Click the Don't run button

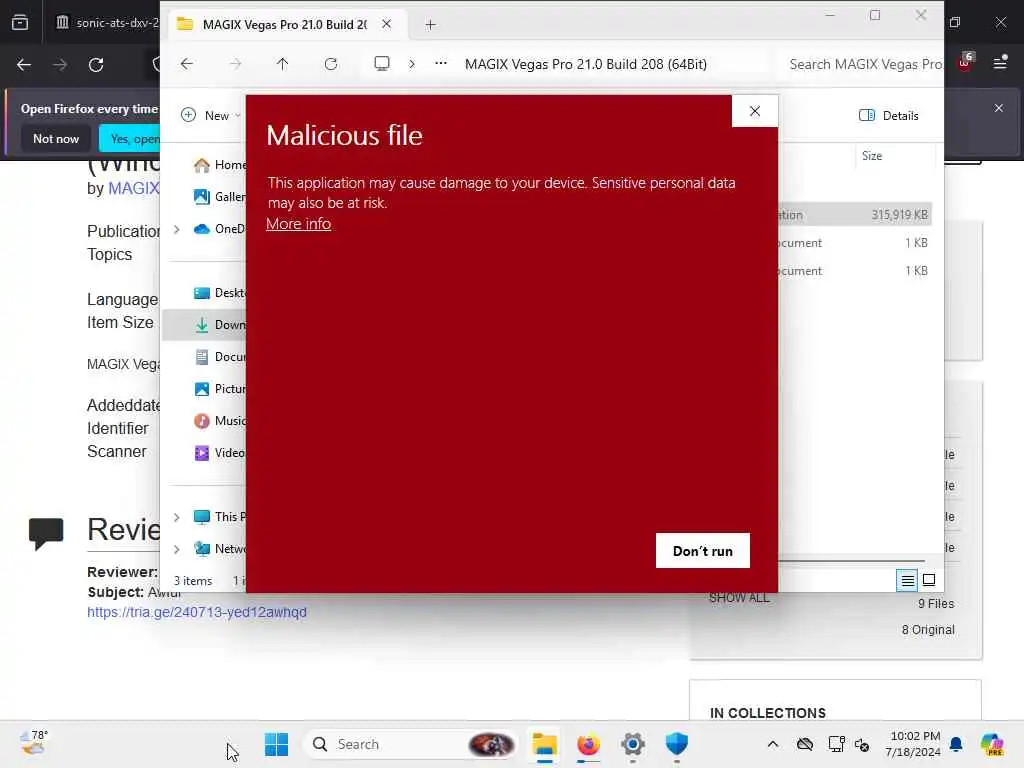point(703,551)
